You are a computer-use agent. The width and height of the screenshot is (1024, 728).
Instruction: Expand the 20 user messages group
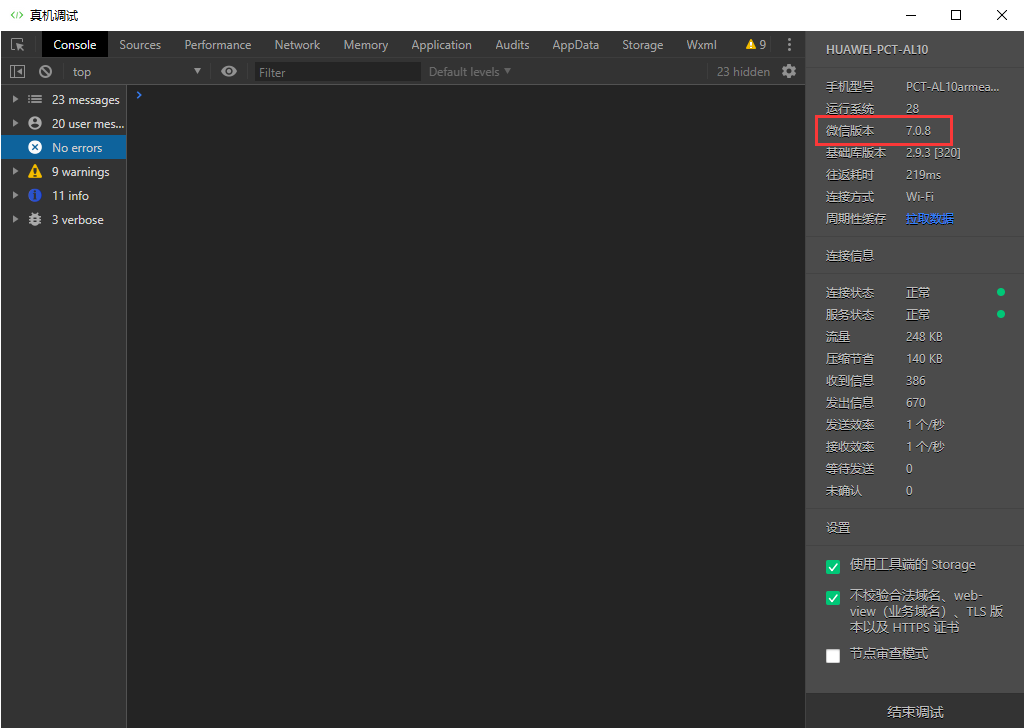tap(16, 123)
